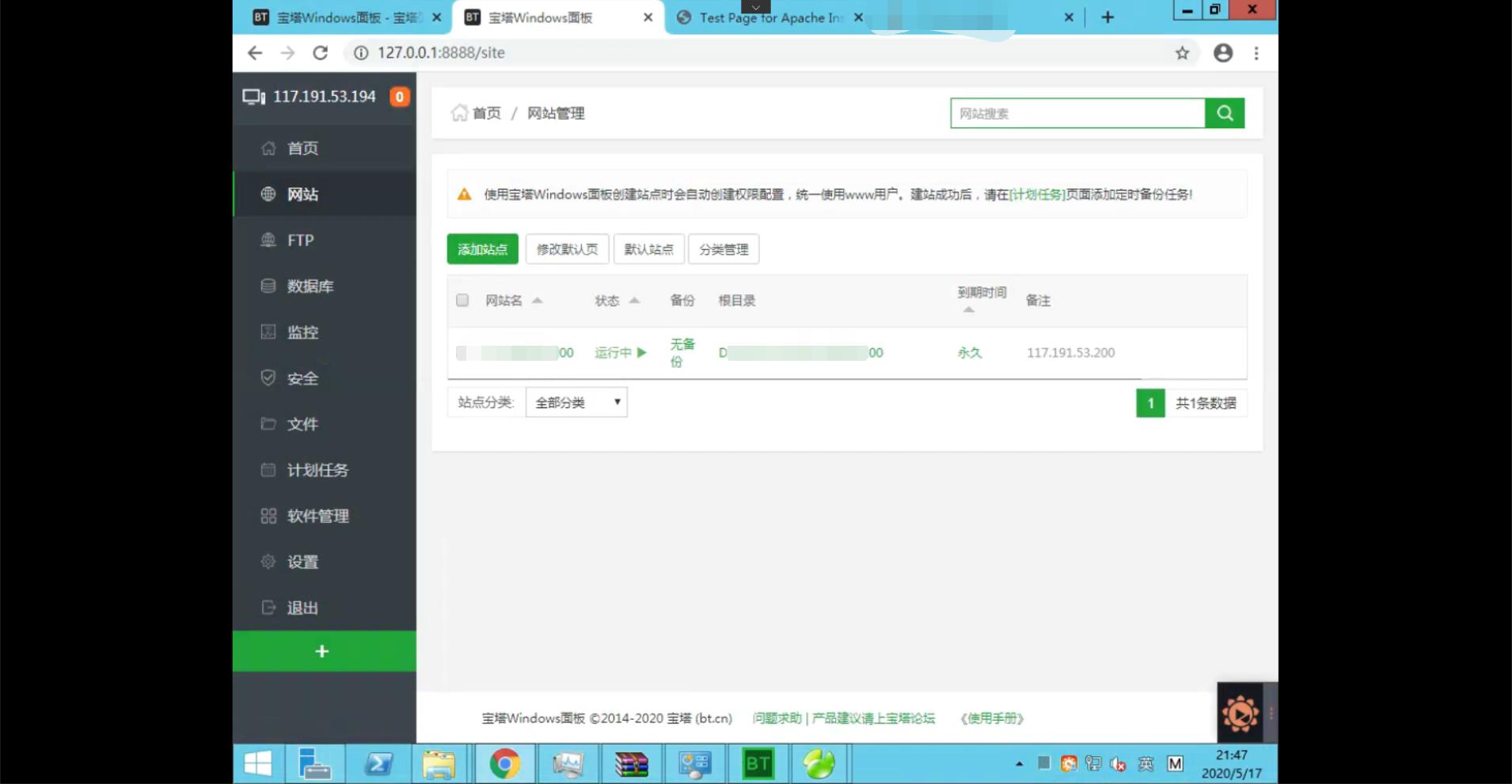The height and width of the screenshot is (784, 1512).
Task: Sort by 状态 column arrow
Action: click(x=634, y=301)
